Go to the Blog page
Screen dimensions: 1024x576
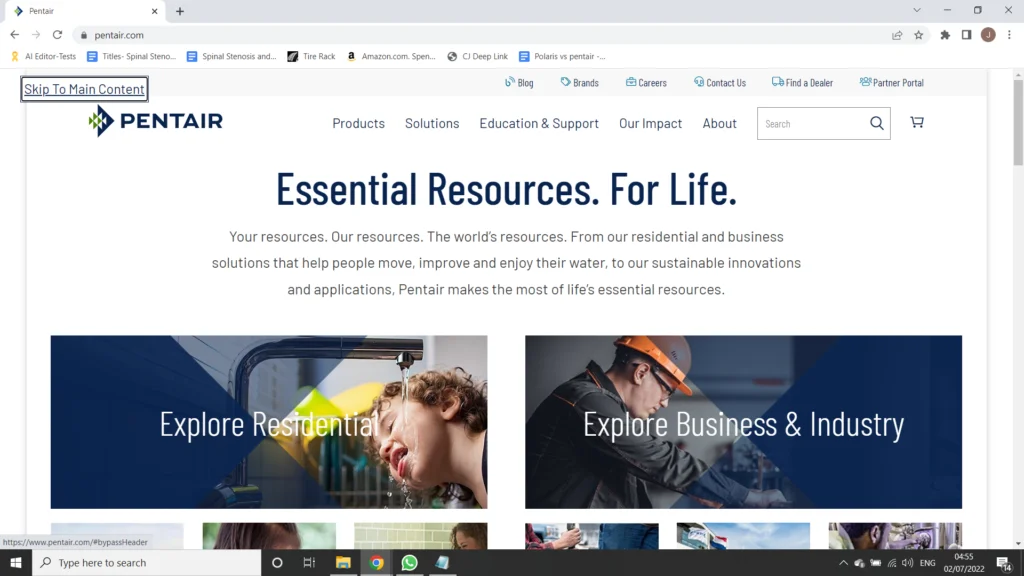click(x=519, y=82)
